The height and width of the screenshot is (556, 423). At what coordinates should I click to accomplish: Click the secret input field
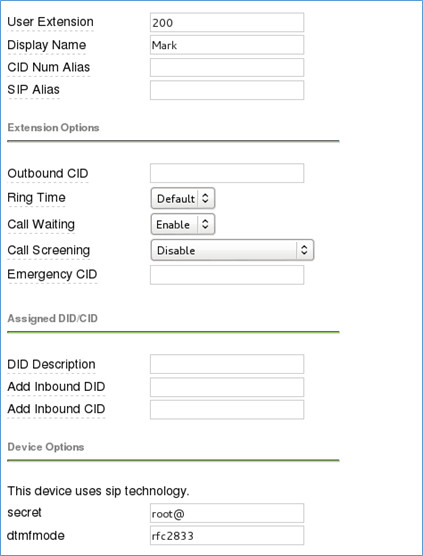[x=227, y=513]
